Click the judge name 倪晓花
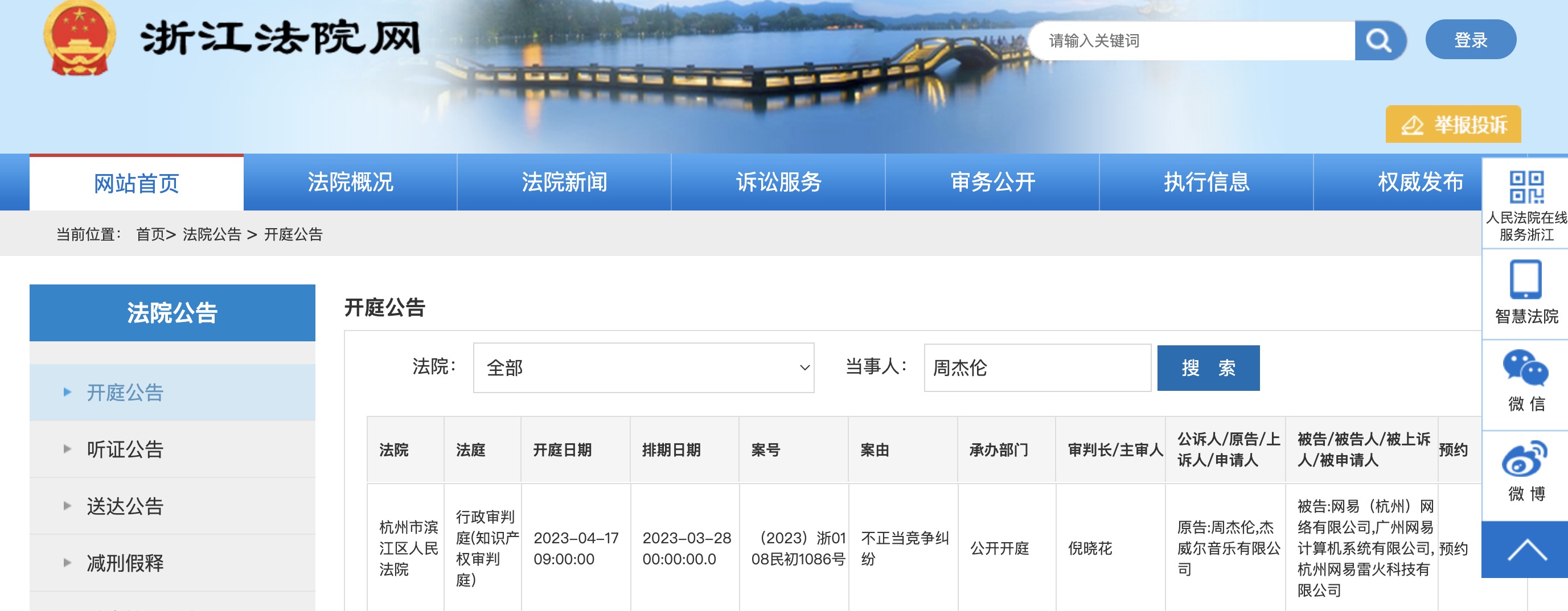 pyautogui.click(x=1090, y=548)
